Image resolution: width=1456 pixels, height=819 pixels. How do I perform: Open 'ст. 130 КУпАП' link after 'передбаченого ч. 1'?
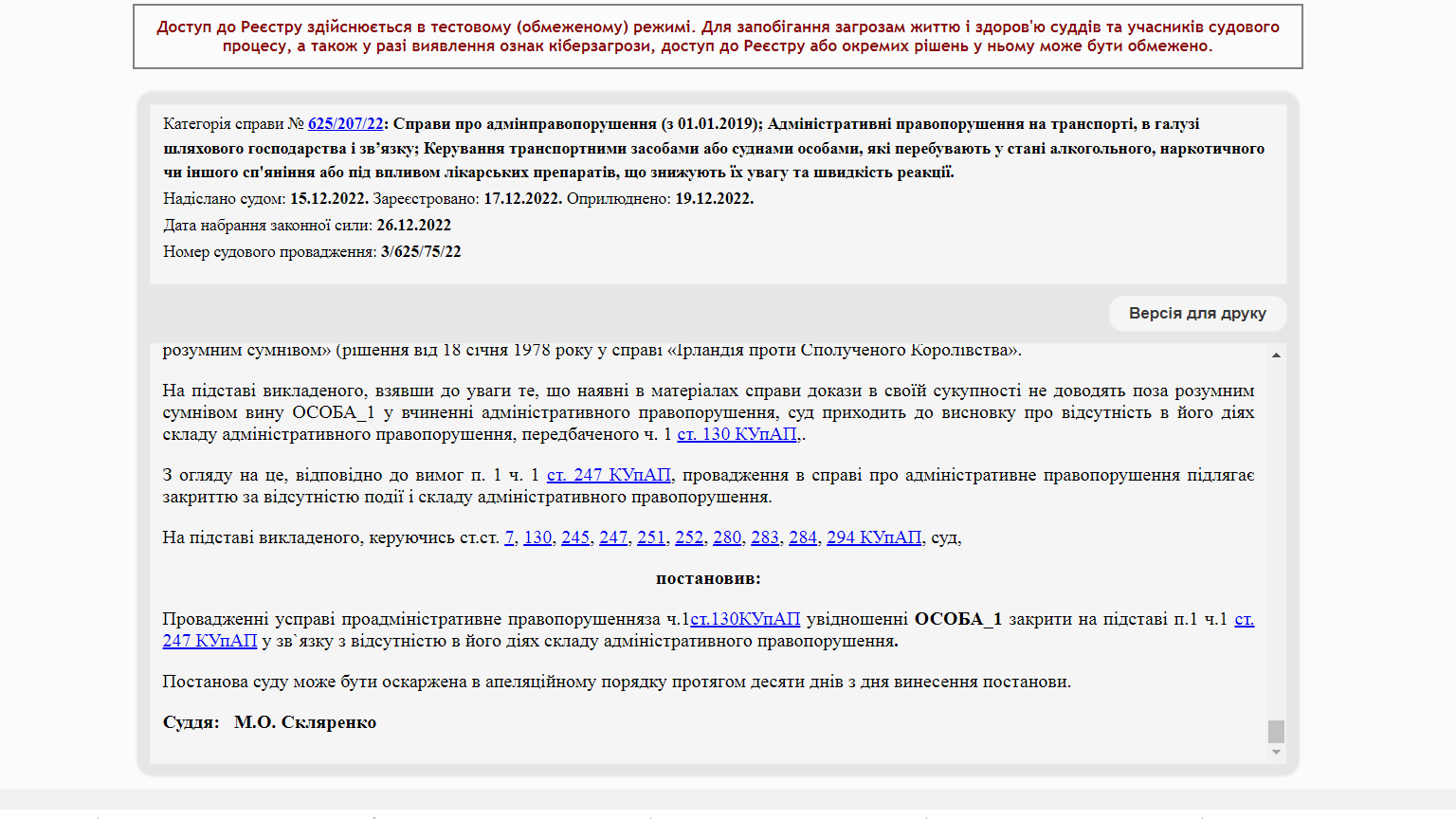(x=737, y=434)
